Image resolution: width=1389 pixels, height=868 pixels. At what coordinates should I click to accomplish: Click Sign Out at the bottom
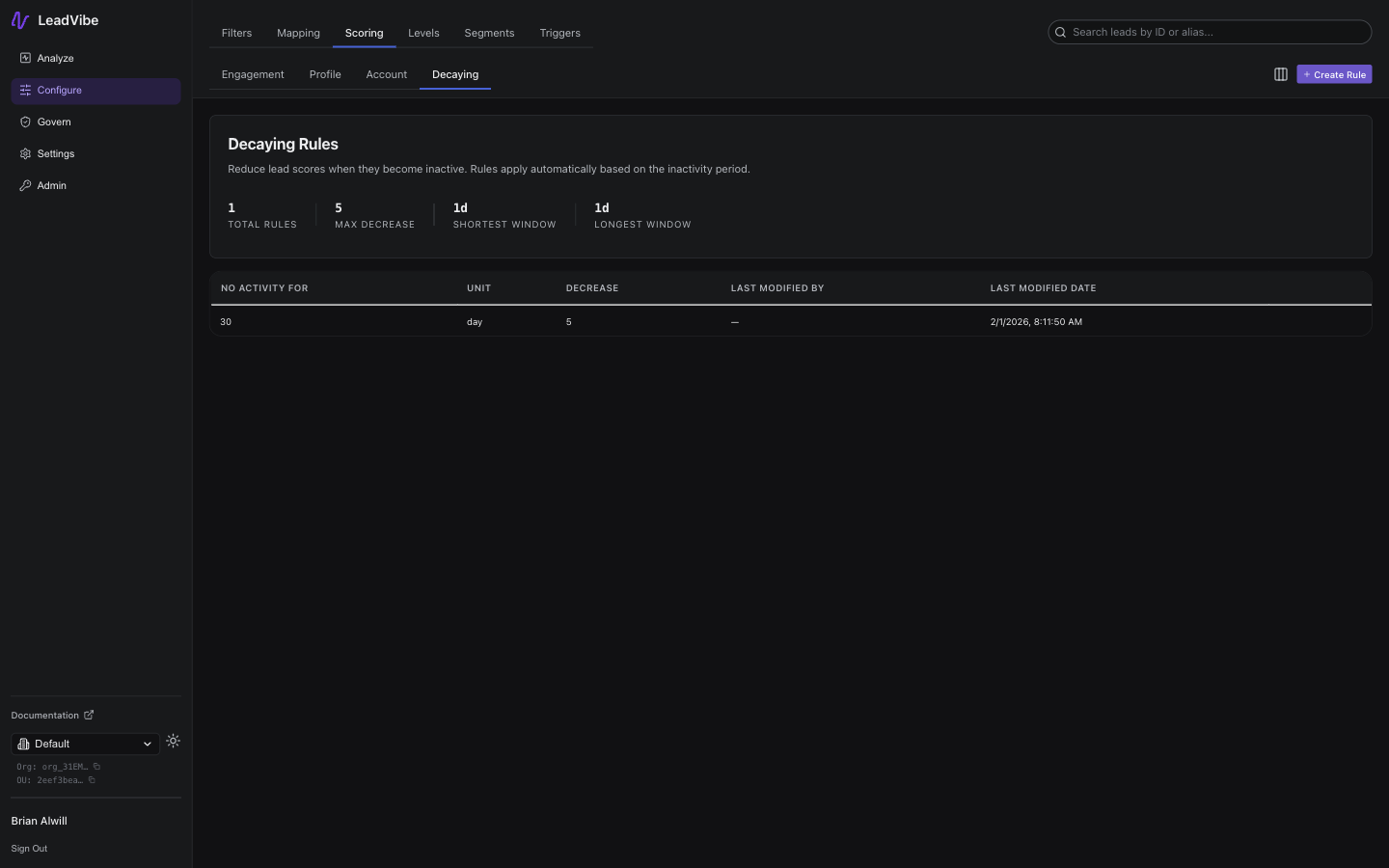point(29,848)
